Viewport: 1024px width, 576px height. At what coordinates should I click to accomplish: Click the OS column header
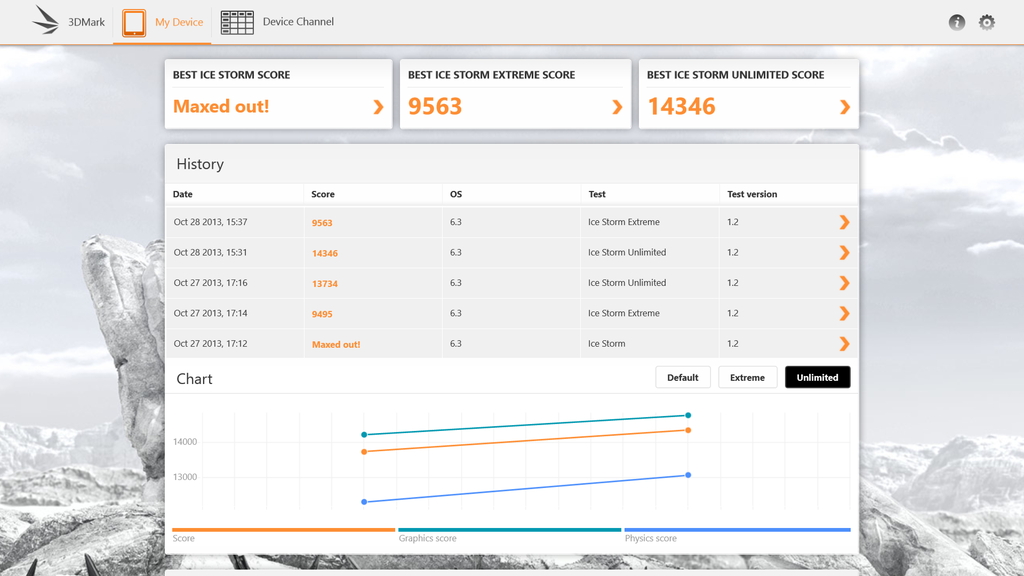pyautogui.click(x=456, y=194)
